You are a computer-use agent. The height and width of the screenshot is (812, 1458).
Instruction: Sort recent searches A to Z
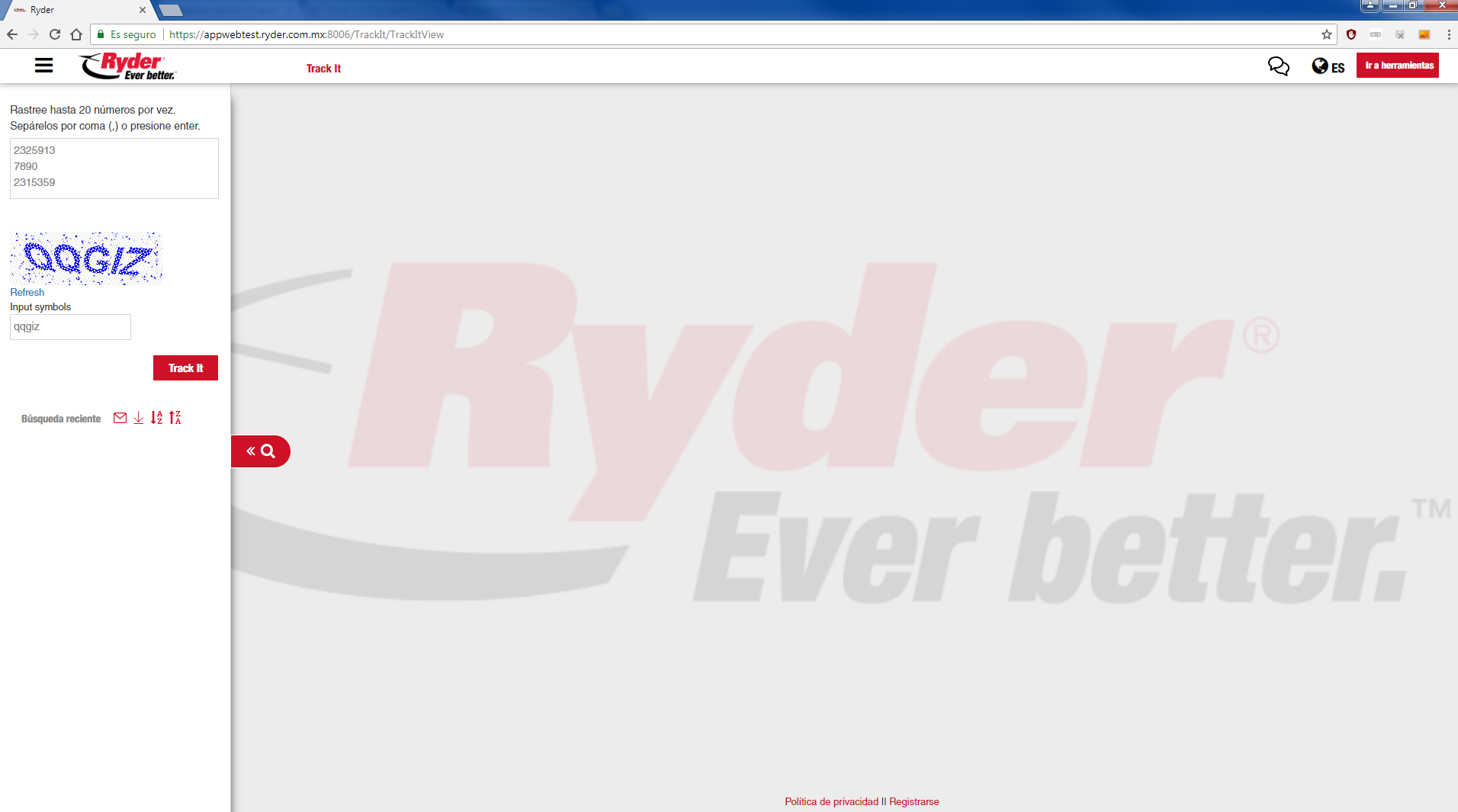[x=156, y=418]
